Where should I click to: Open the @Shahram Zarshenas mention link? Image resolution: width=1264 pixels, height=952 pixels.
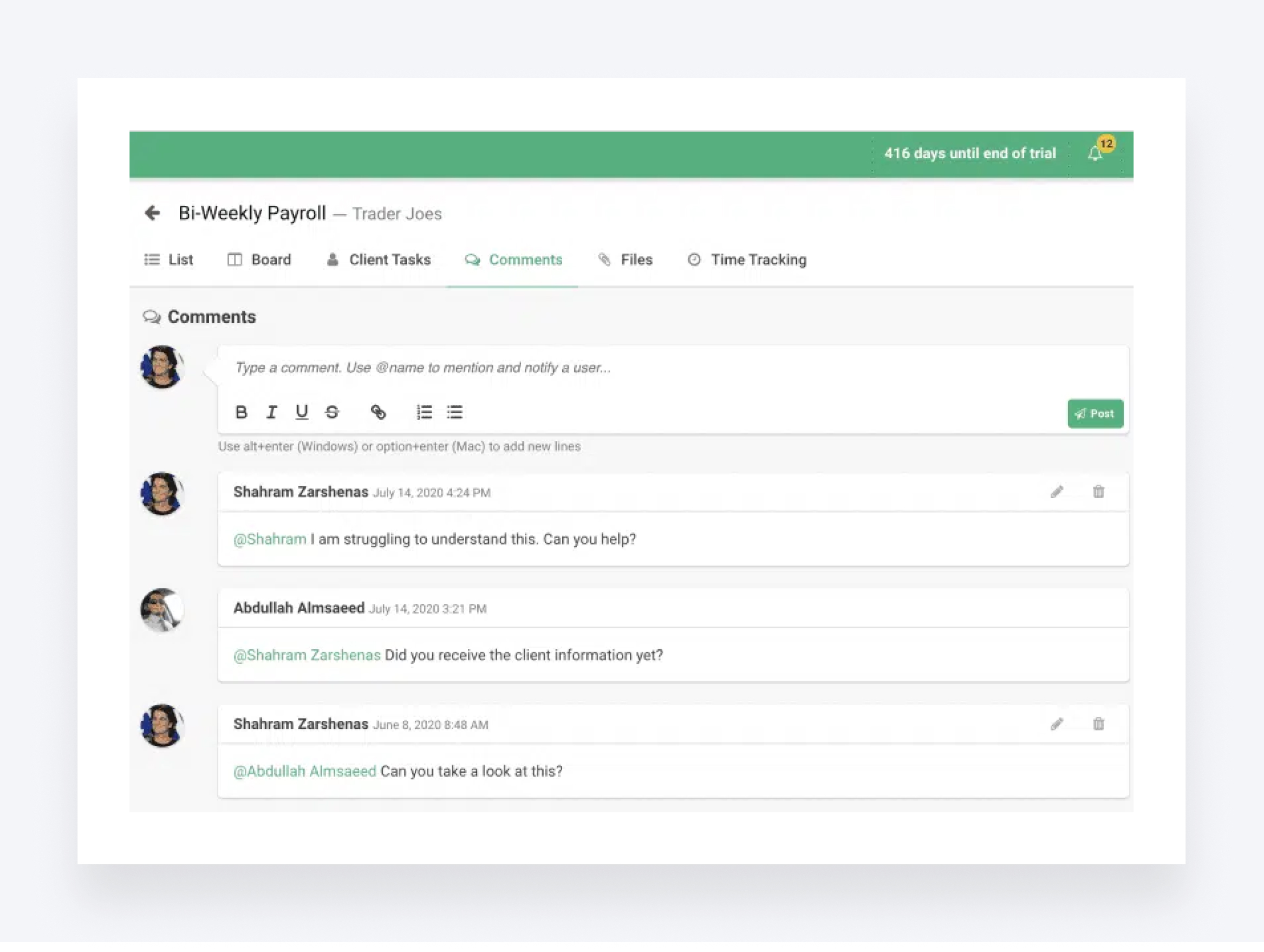point(307,655)
